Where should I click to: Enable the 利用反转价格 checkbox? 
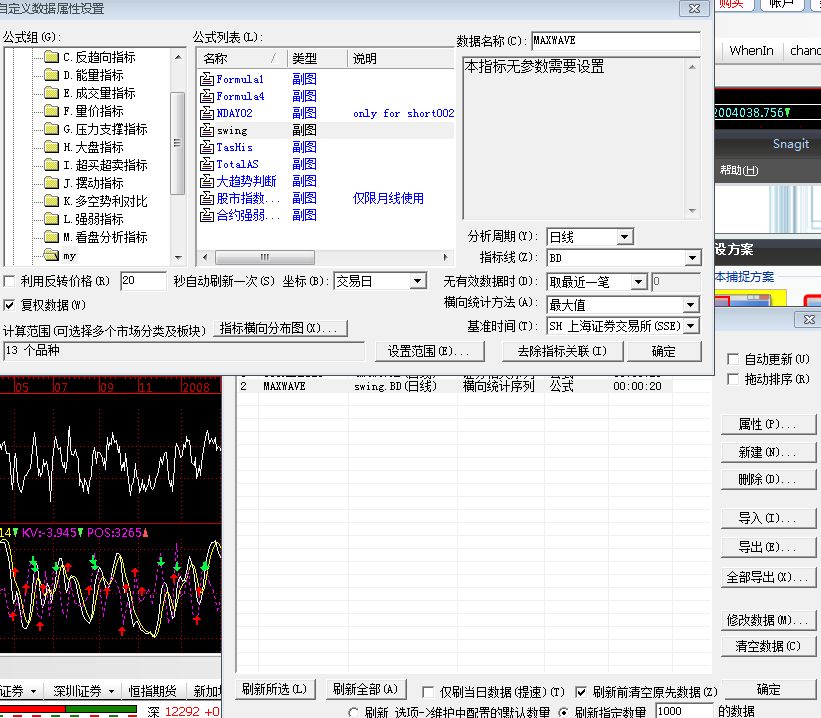[x=10, y=282]
